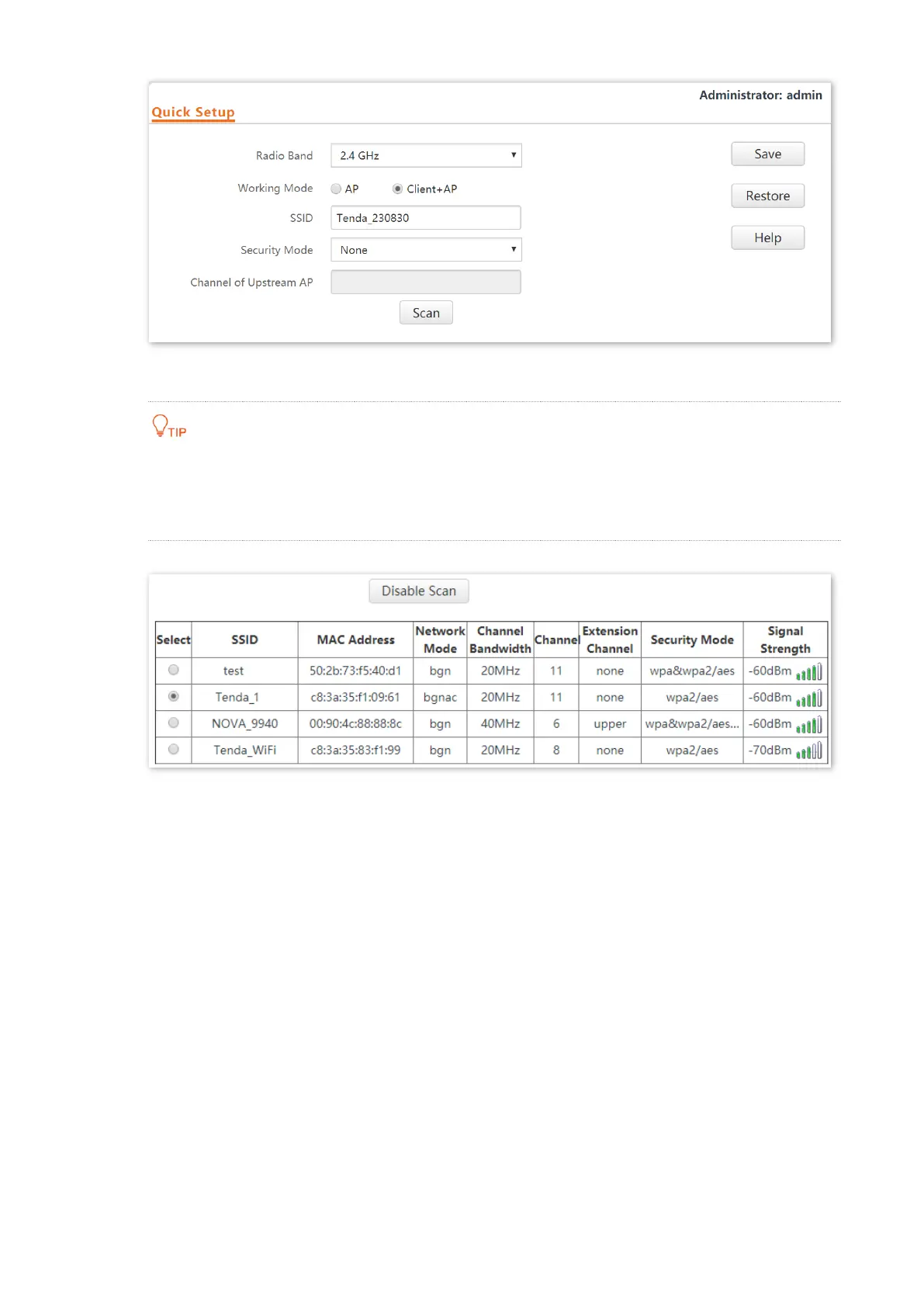Choose the NOVA_9940 network radio button
Image resolution: width=924 pixels, height=1307 pixels.
click(174, 723)
